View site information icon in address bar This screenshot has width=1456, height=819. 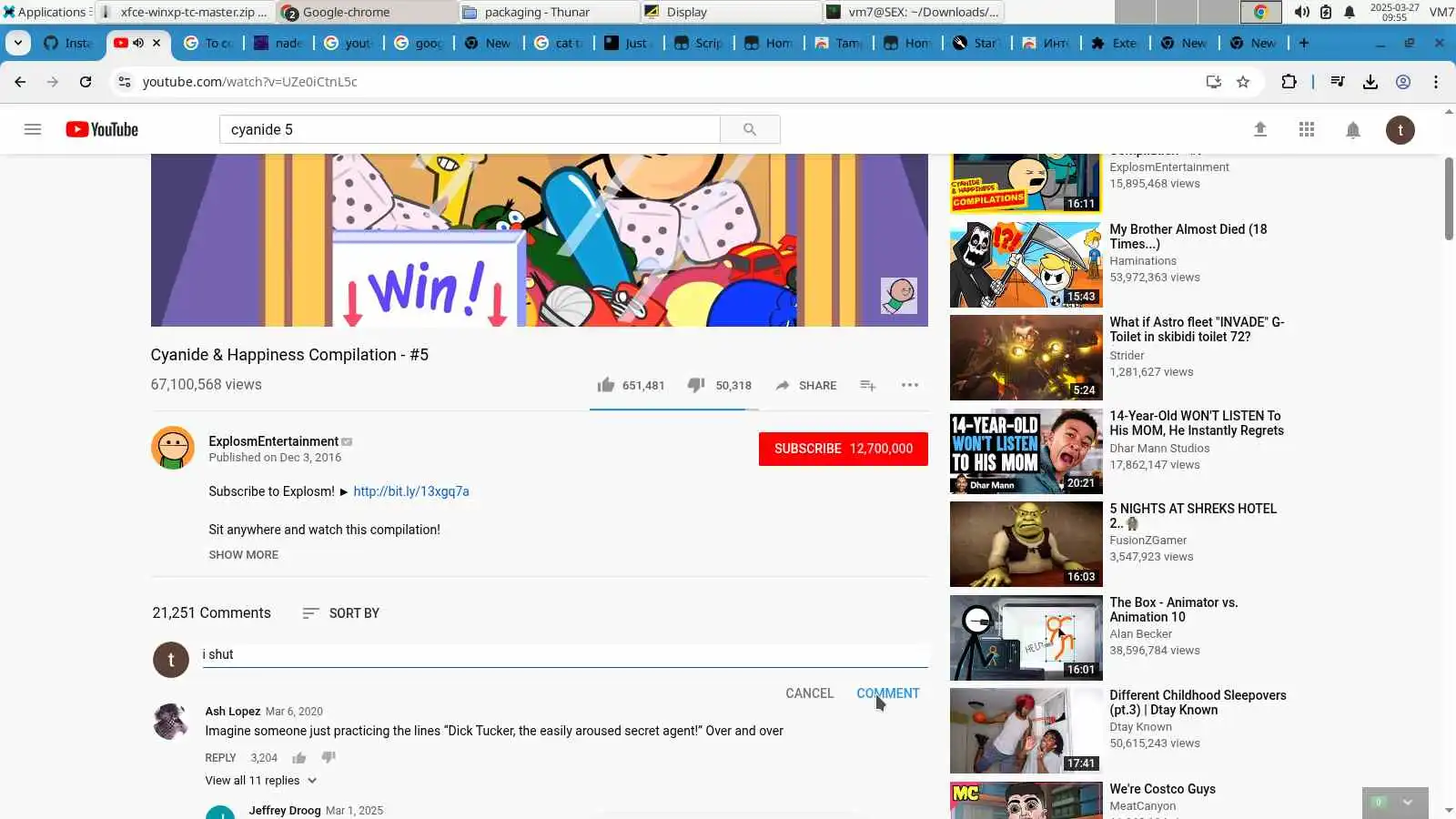click(x=125, y=82)
